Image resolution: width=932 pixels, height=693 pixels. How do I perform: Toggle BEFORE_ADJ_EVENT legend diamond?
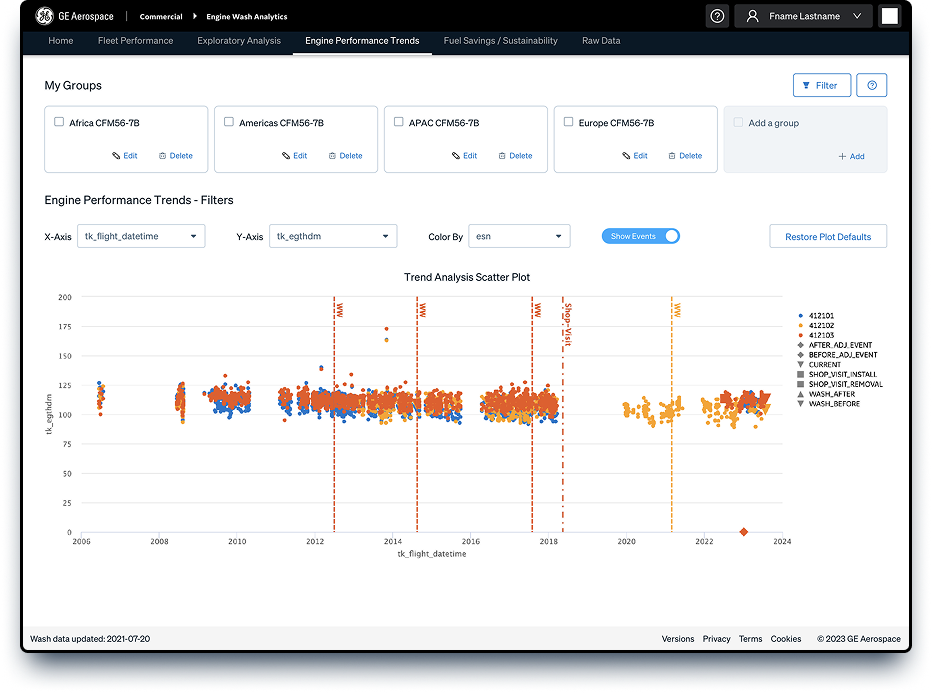click(x=801, y=355)
